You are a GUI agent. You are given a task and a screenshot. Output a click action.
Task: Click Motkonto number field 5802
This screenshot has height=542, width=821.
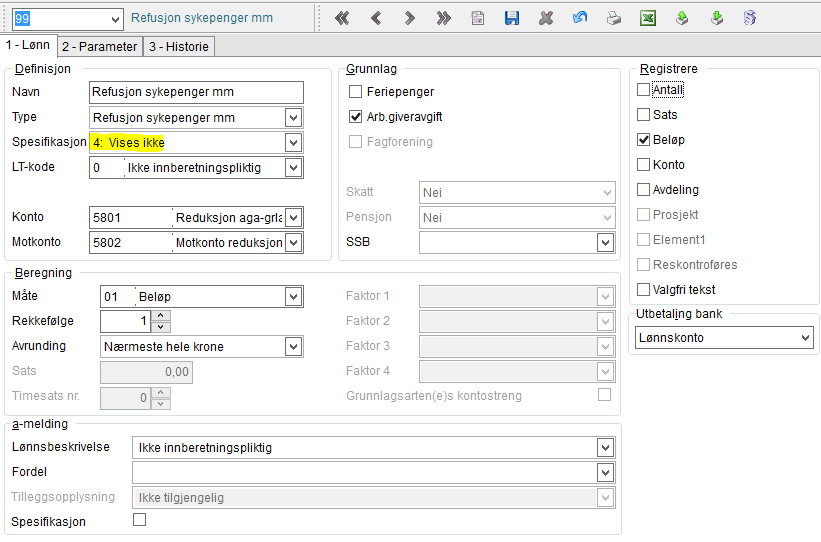pos(131,242)
